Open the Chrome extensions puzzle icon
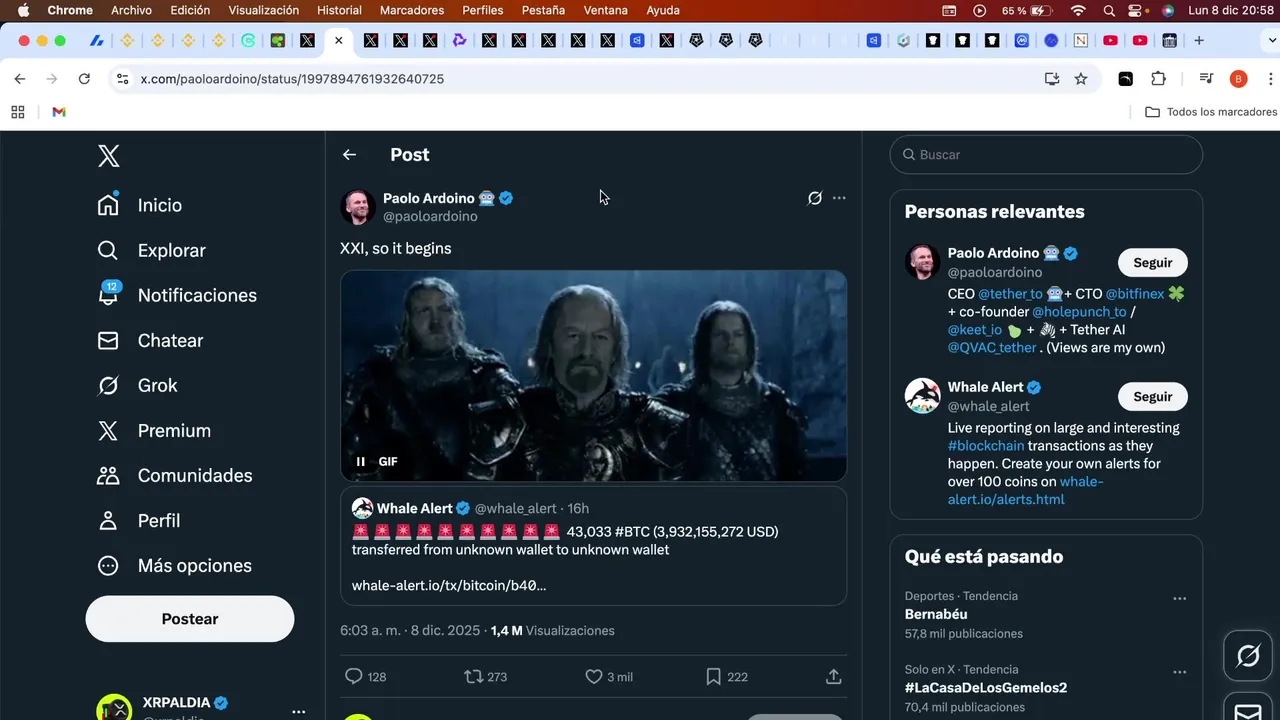Viewport: 1280px width, 720px height. tap(1158, 79)
